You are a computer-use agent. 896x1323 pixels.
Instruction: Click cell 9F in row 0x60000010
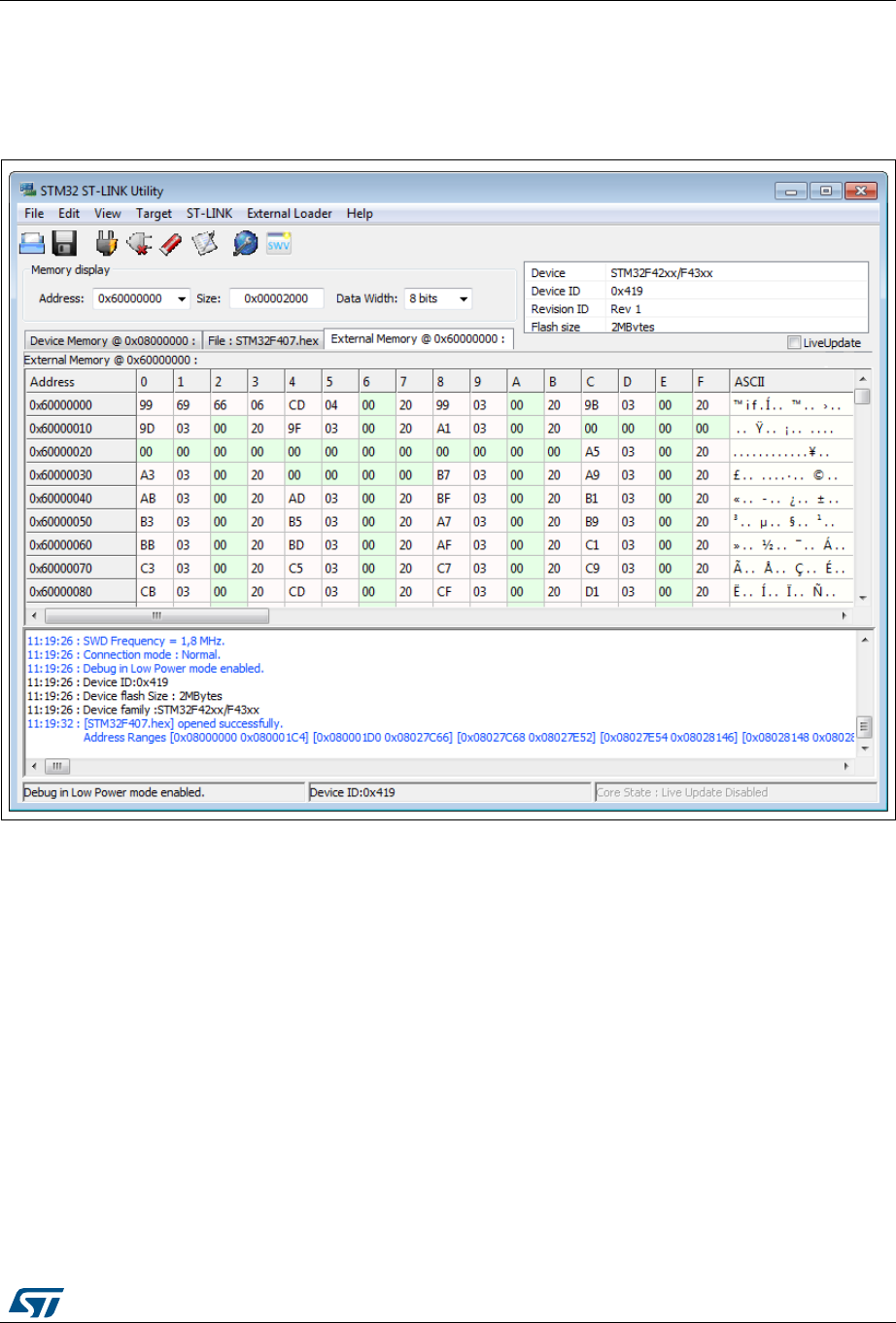point(302,428)
